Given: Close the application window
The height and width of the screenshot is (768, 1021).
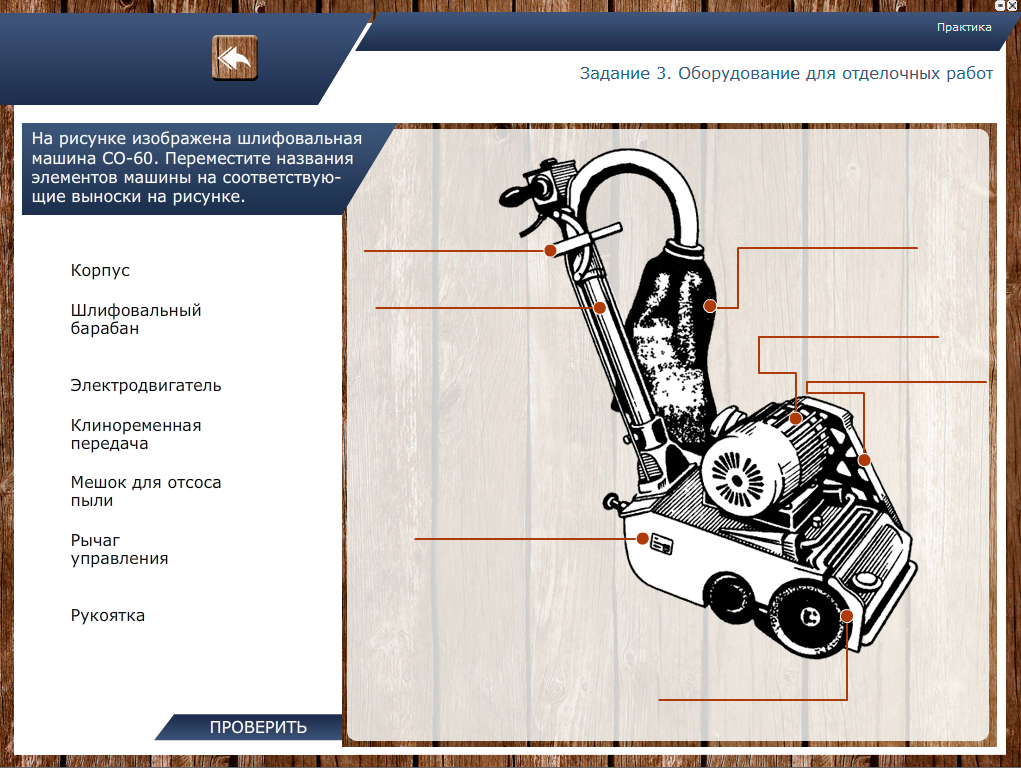Looking at the screenshot, I should pyautogui.click(x=1013, y=6).
